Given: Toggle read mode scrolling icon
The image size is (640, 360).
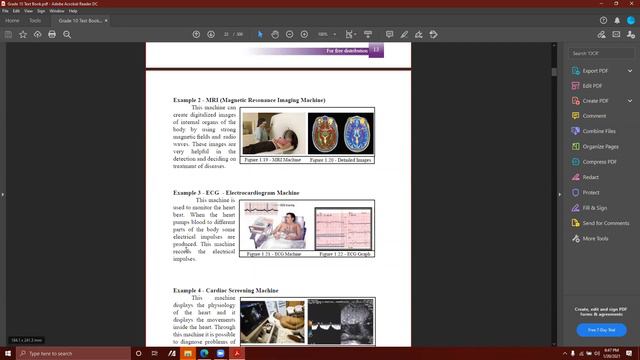Looking at the screenshot, I should 368,35.
